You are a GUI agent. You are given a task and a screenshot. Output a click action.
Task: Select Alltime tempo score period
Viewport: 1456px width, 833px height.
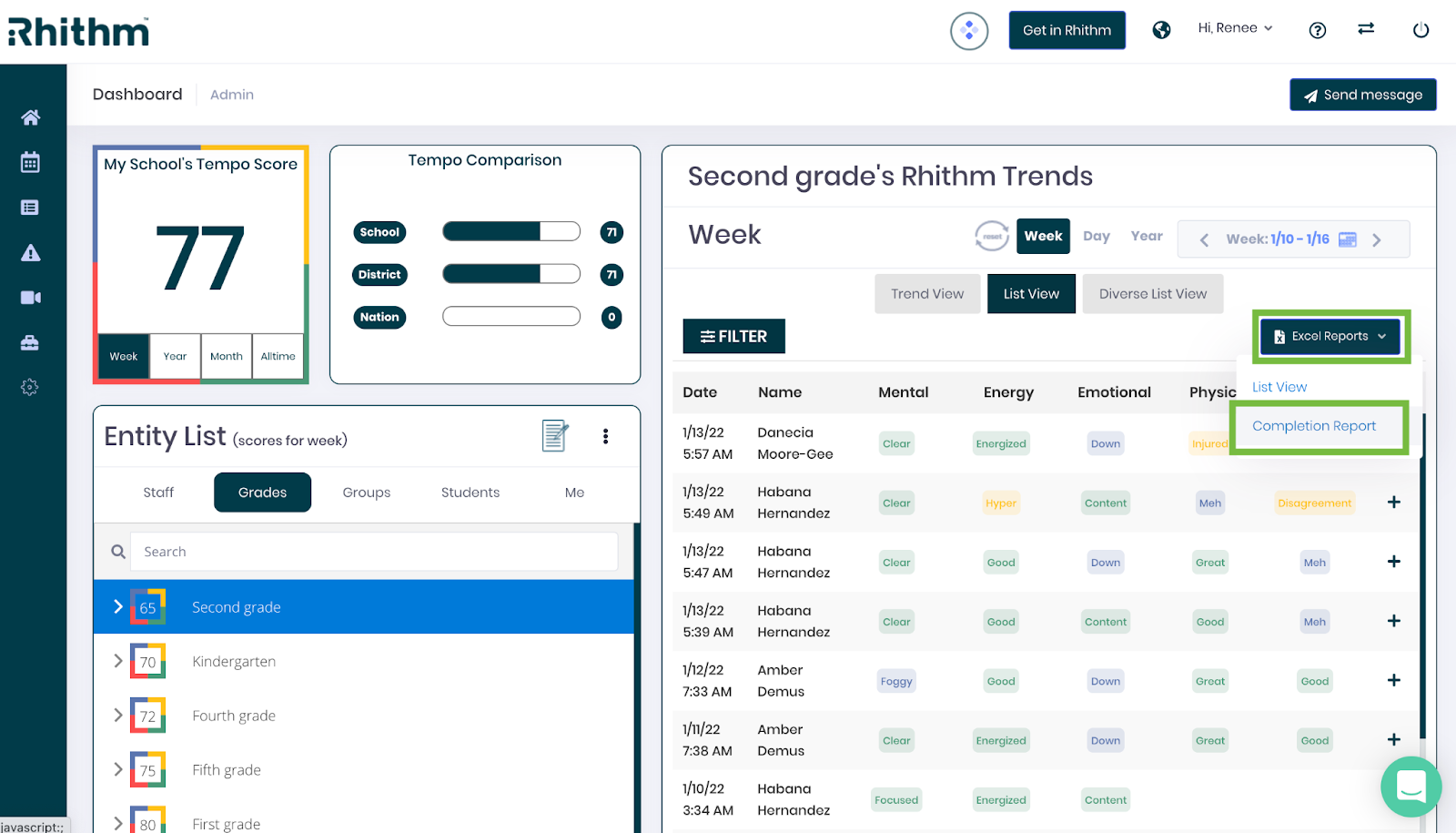[278, 356]
